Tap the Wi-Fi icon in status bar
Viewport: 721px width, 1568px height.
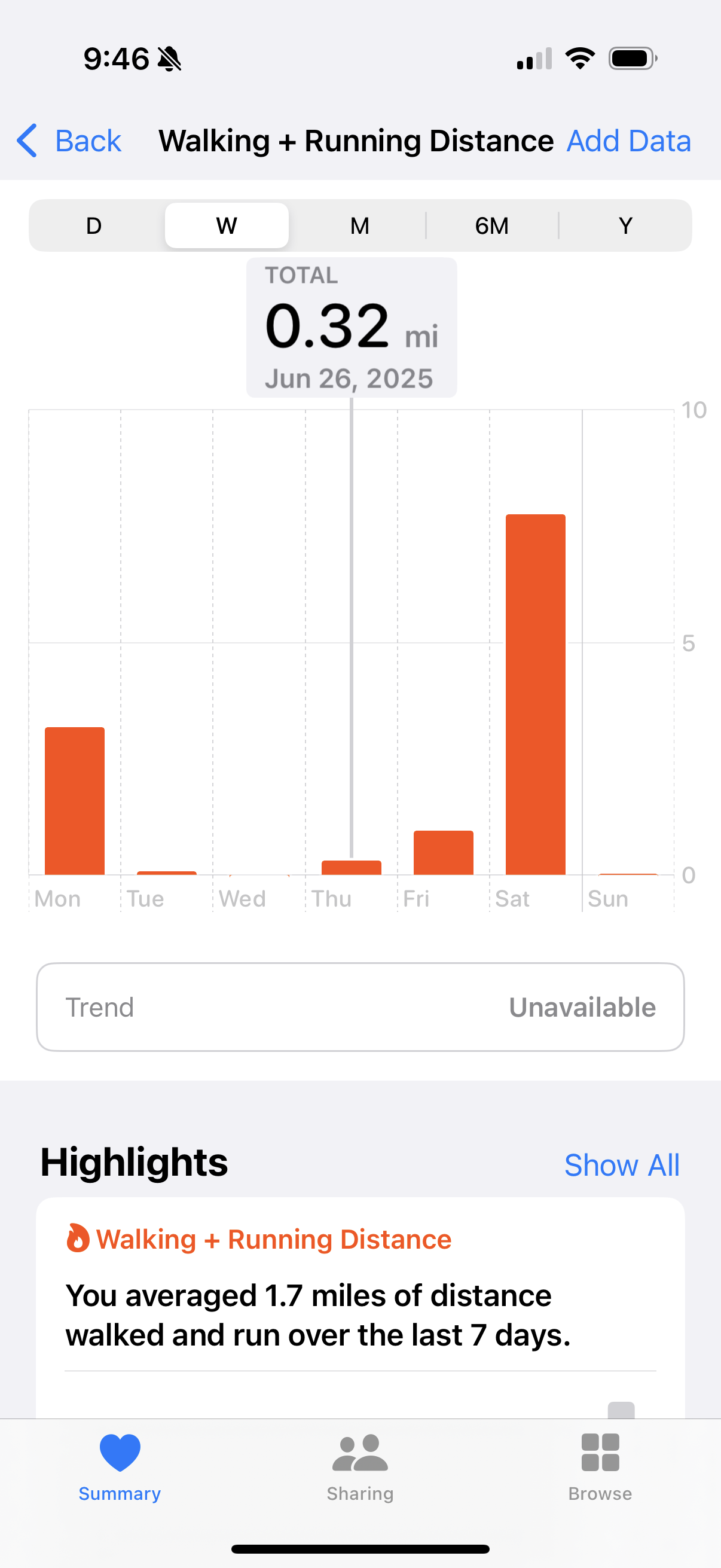[580, 59]
